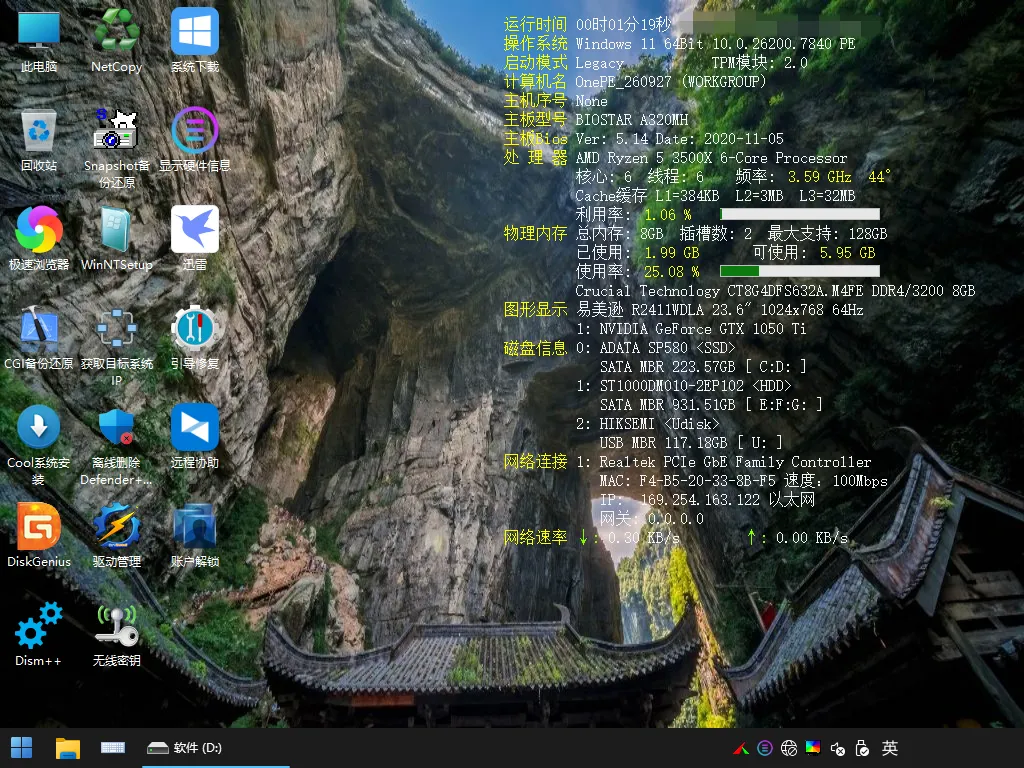This screenshot has width=1024, height=768.
Task: Click the NVIDIA GeForce GTX 1050 Ti line
Action: [692, 328]
